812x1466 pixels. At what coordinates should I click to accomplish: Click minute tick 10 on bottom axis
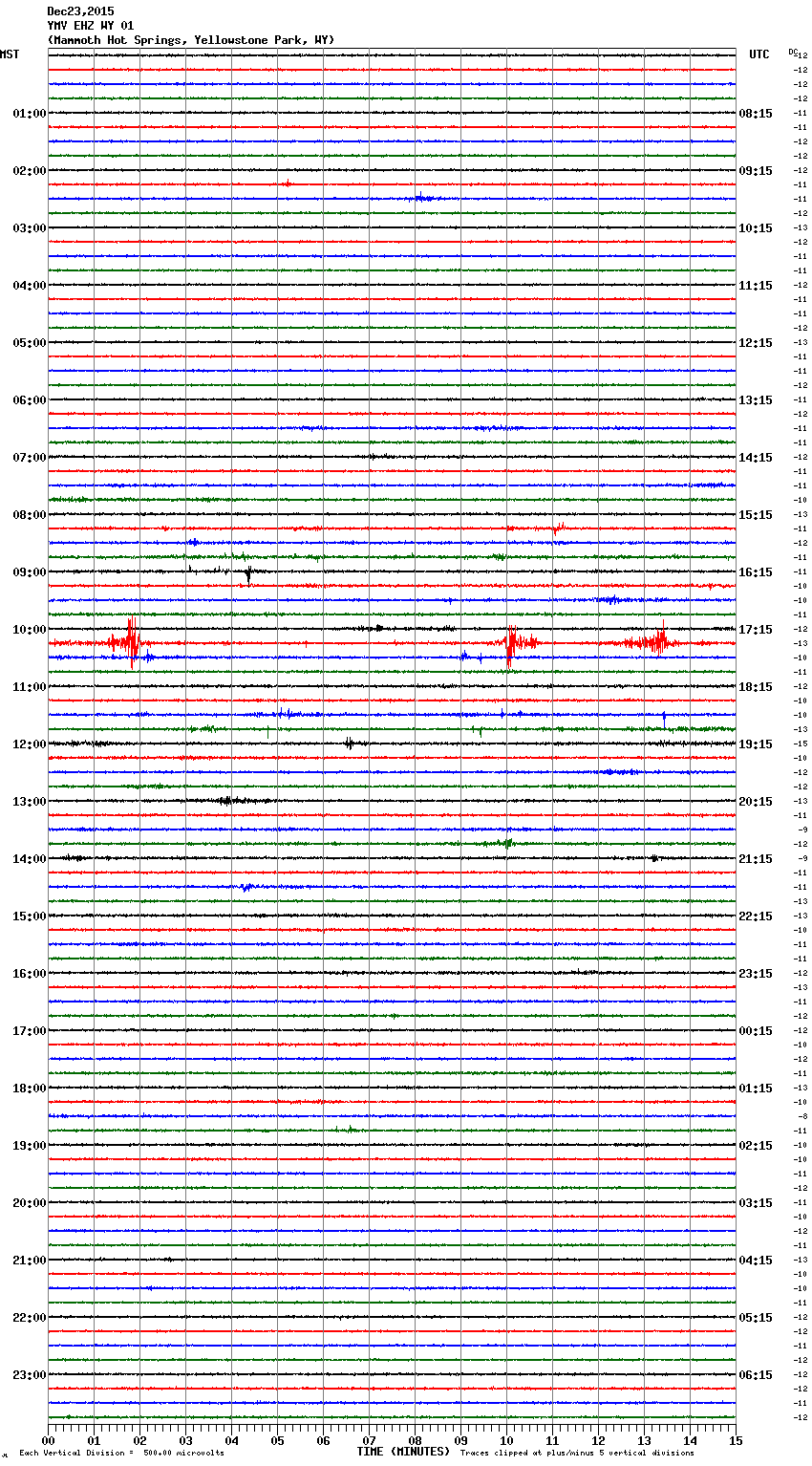[x=506, y=1440]
